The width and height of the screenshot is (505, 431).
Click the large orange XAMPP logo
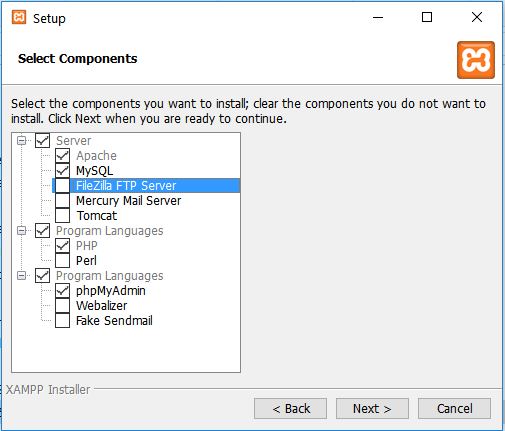click(476, 60)
